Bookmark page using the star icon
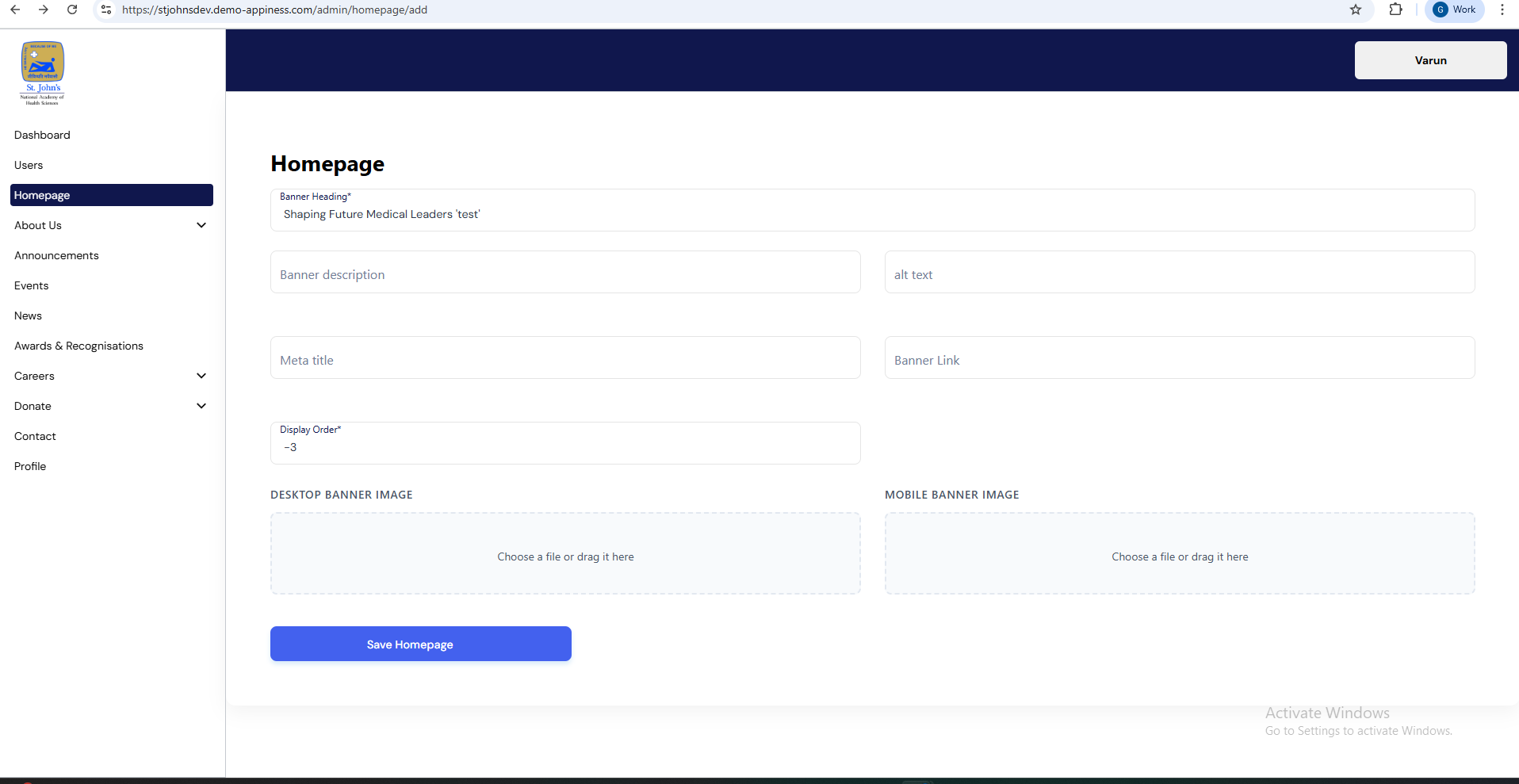 point(1356,10)
